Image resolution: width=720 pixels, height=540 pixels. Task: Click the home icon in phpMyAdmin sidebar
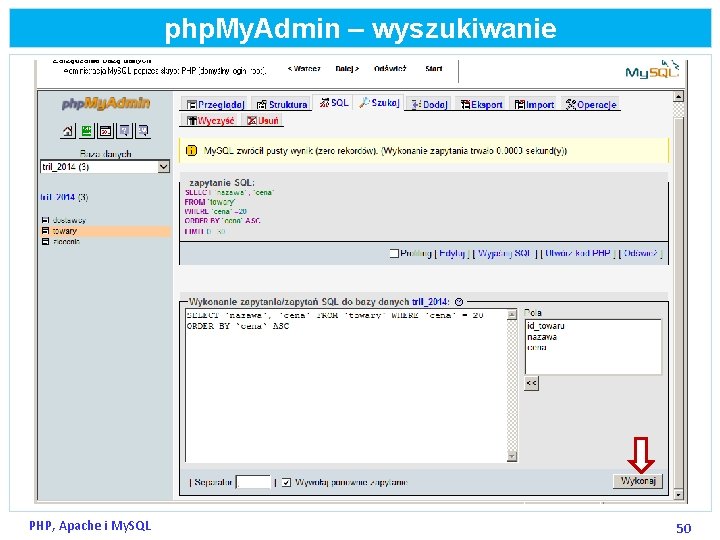pos(68,131)
